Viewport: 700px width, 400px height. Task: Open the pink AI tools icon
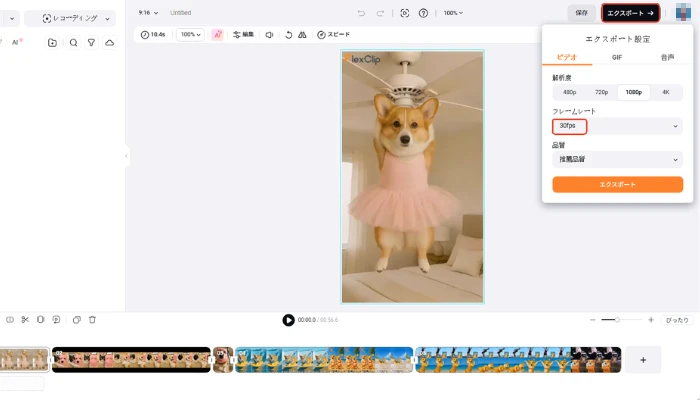(217, 34)
